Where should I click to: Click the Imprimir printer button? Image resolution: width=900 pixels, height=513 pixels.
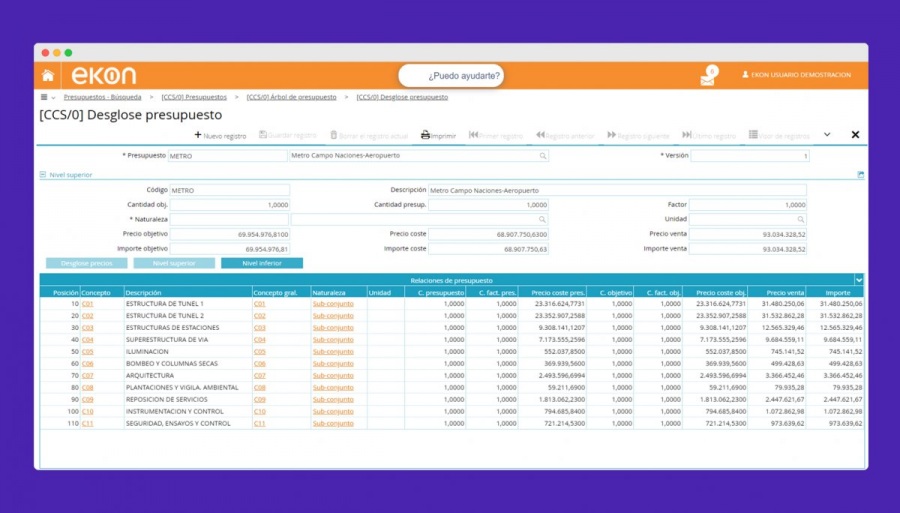pos(439,135)
